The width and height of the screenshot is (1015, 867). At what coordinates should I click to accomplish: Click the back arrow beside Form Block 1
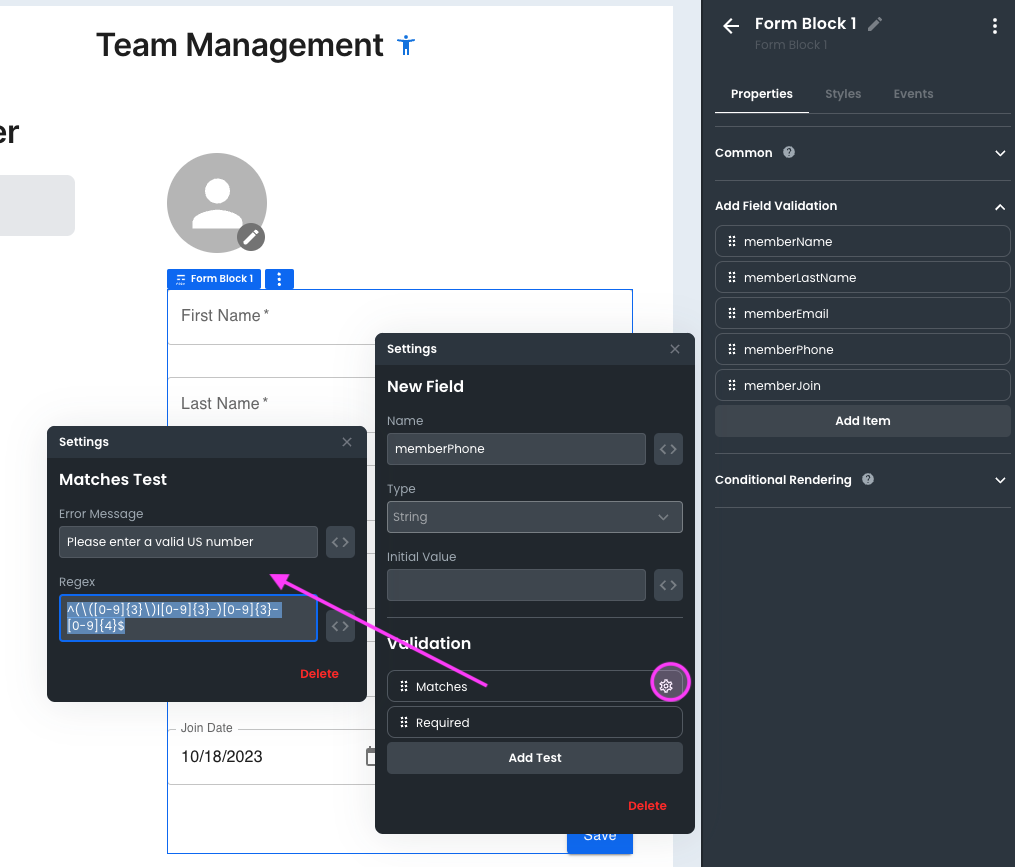731,26
